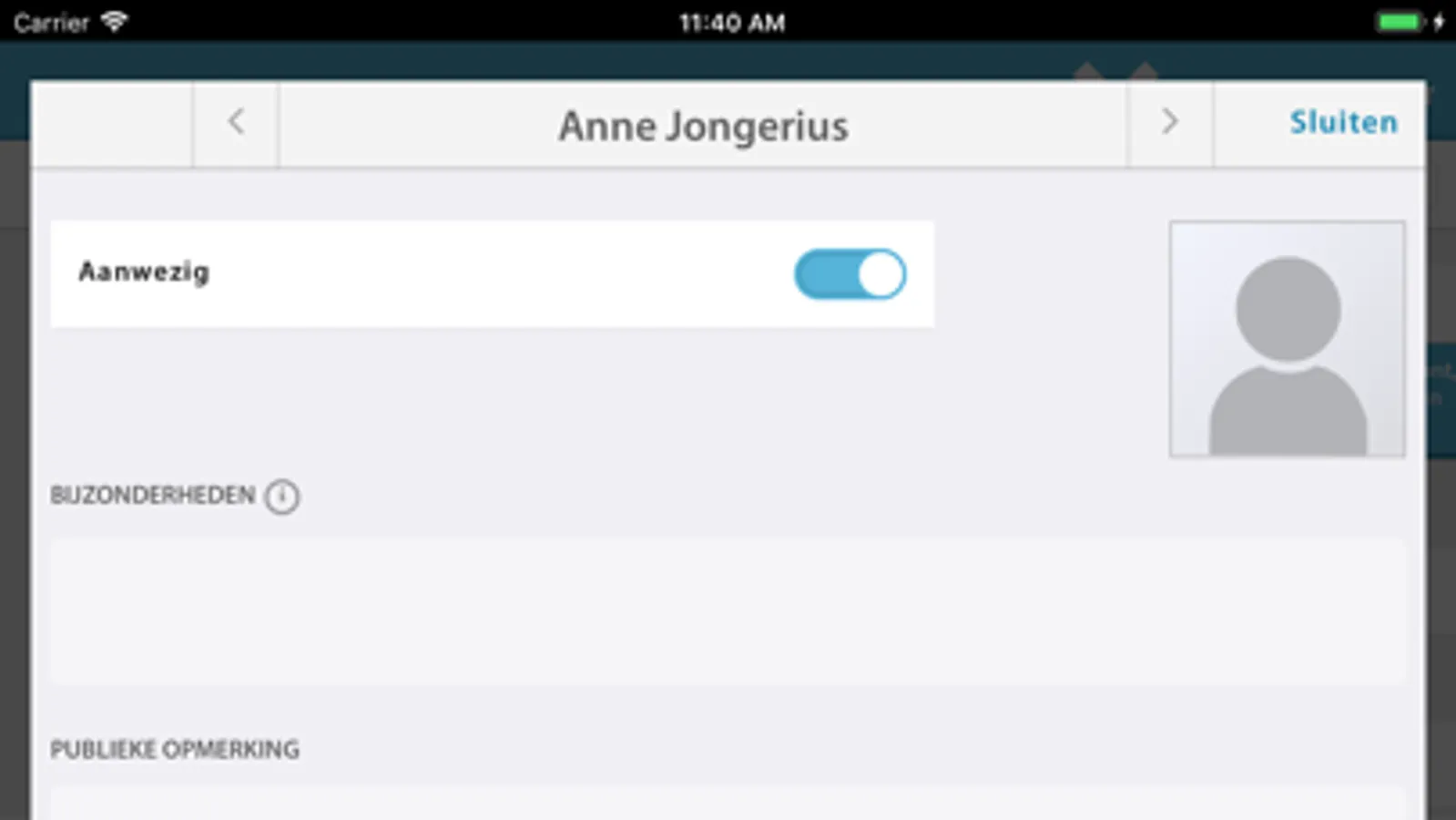Focus the Publieke opmerking text field
The width and height of the screenshot is (1456, 820).
[x=728, y=804]
